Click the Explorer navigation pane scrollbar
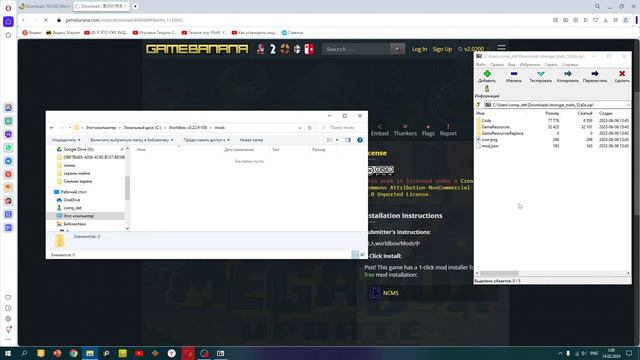This screenshot has height=360, width=640. (127, 188)
